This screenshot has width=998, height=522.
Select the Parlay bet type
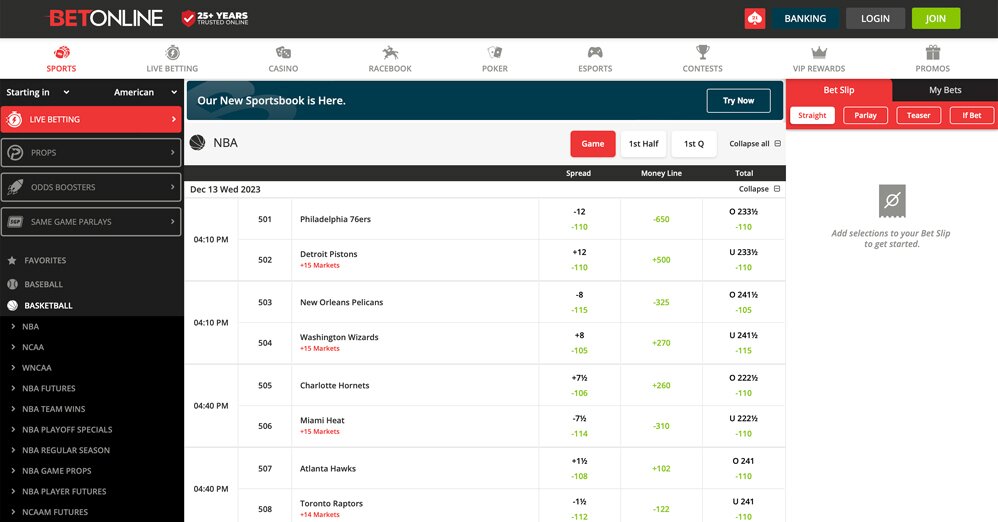[866, 115]
